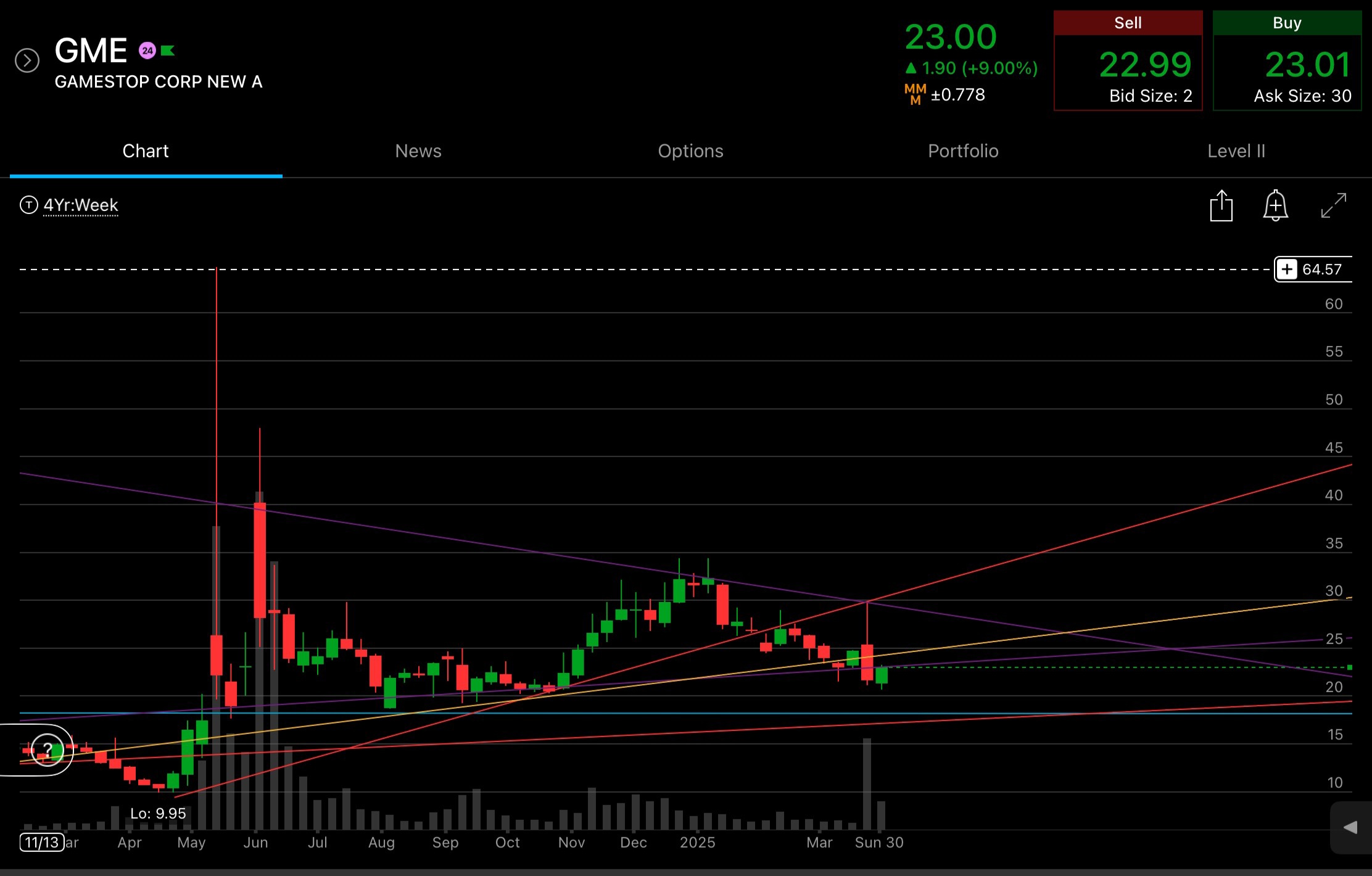Image resolution: width=1372 pixels, height=876 pixels.
Task: Add a price alert bell
Action: point(1275,206)
